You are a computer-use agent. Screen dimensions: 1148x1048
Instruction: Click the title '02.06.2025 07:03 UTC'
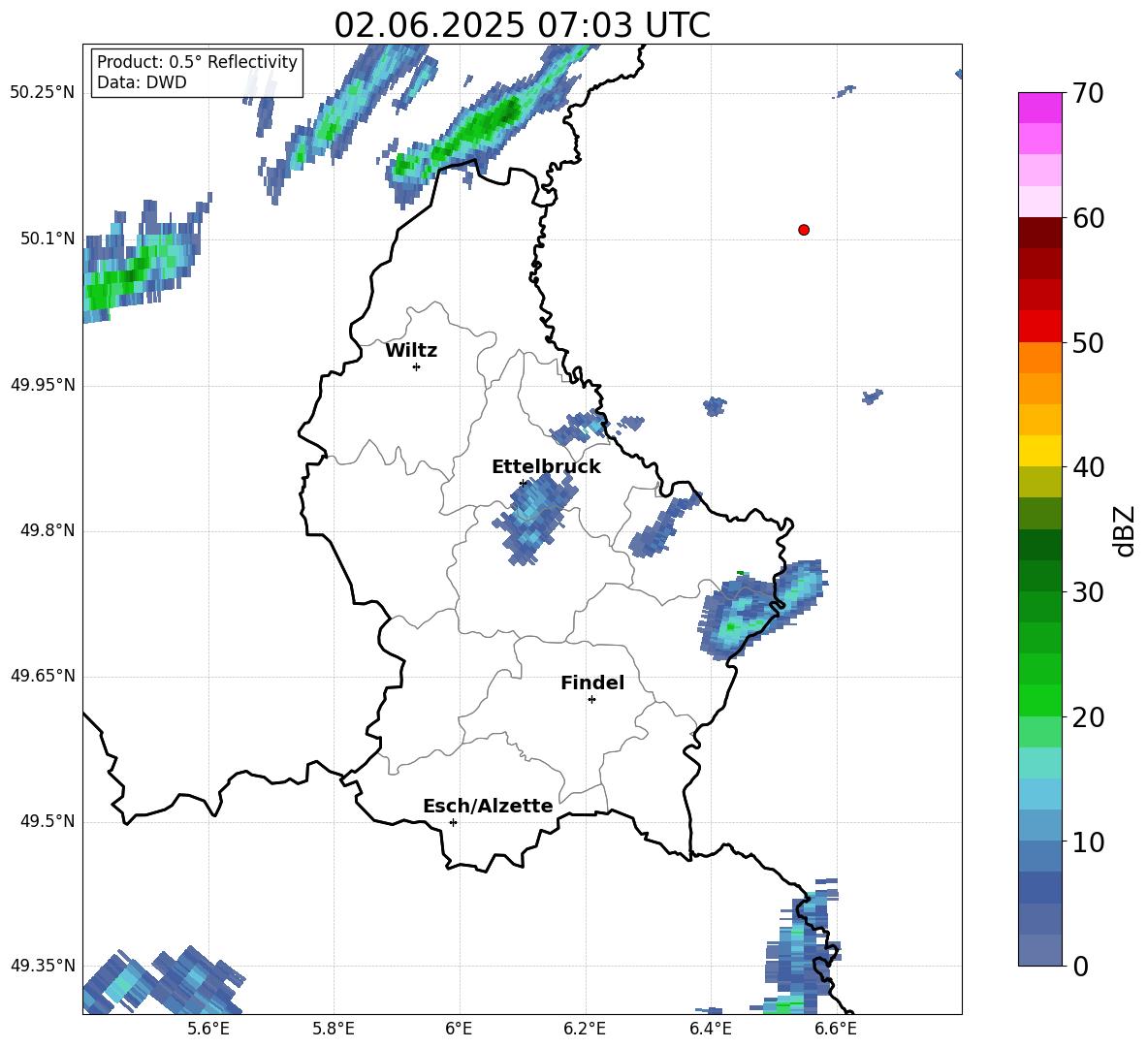tap(522, 25)
